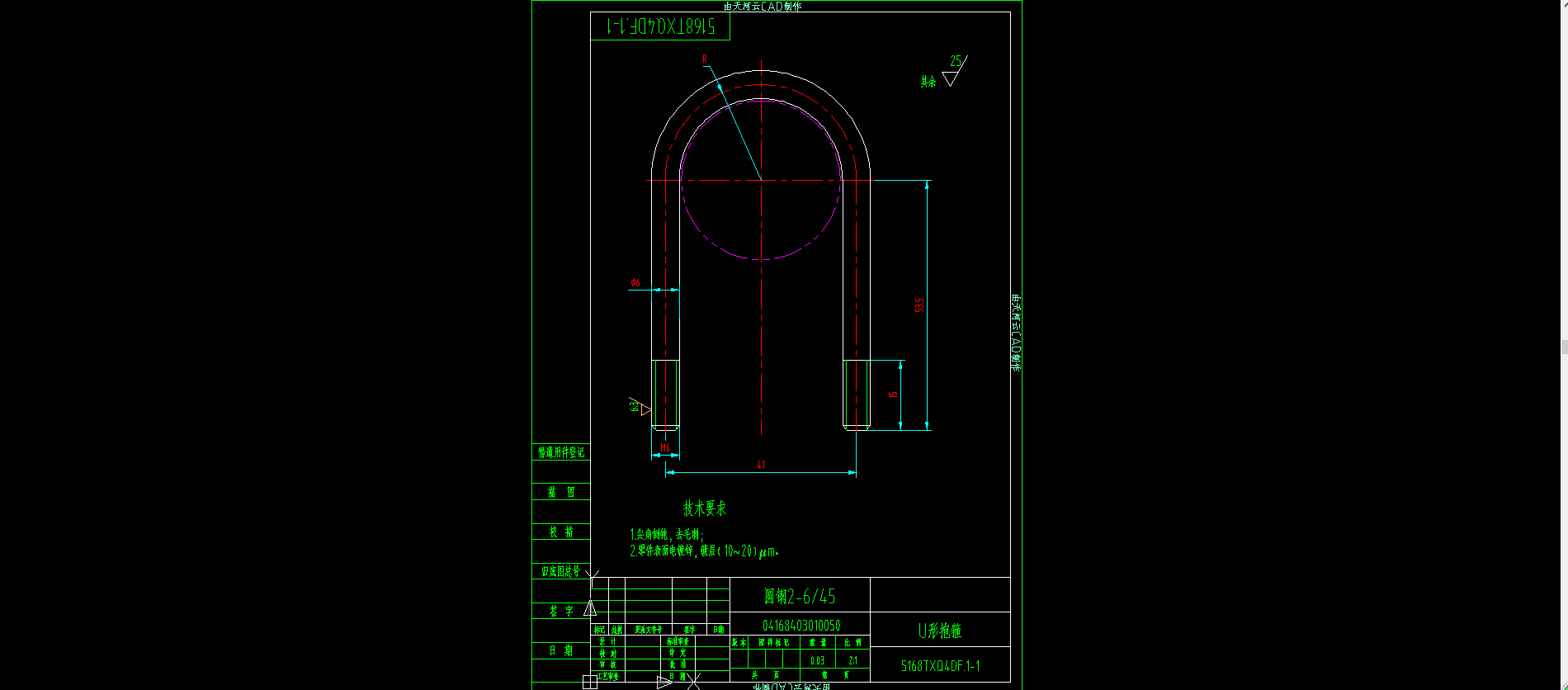
Task: Click the '41' horizontal dimension text
Action: pos(761,466)
